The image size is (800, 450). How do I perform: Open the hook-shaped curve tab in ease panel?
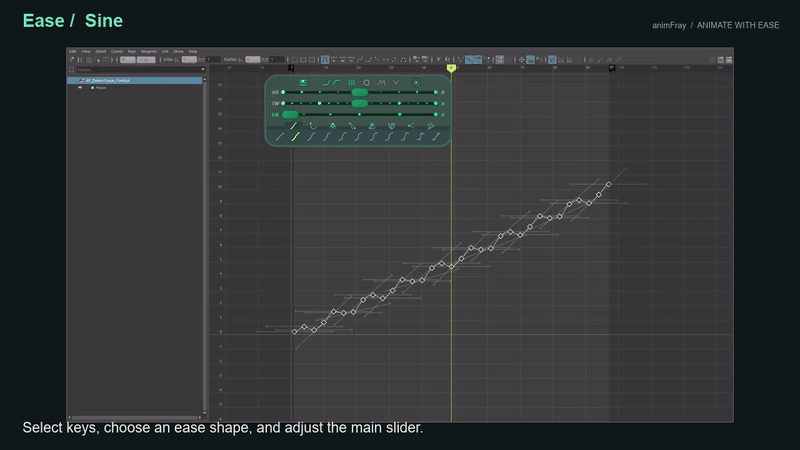point(313,126)
